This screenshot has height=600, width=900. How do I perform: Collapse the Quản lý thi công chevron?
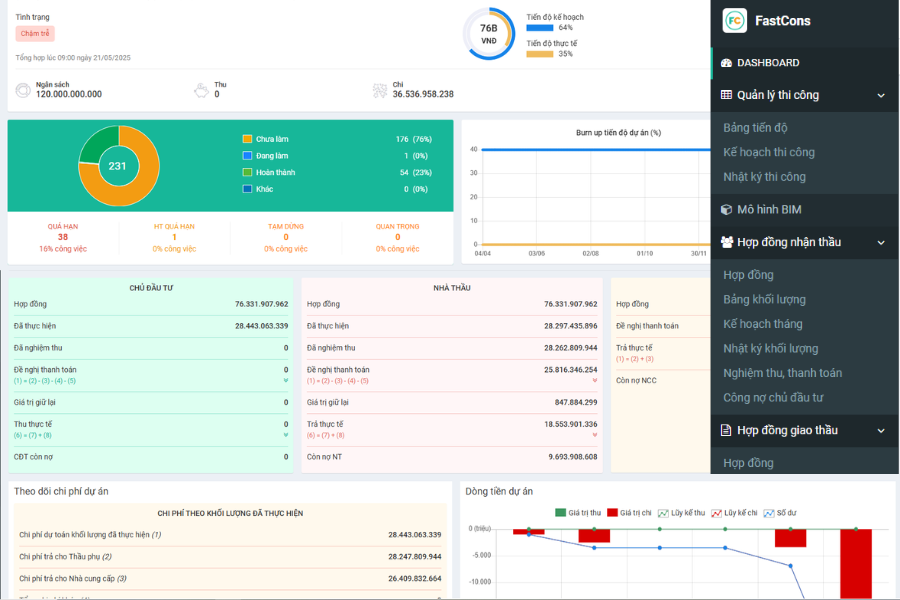pos(881,95)
